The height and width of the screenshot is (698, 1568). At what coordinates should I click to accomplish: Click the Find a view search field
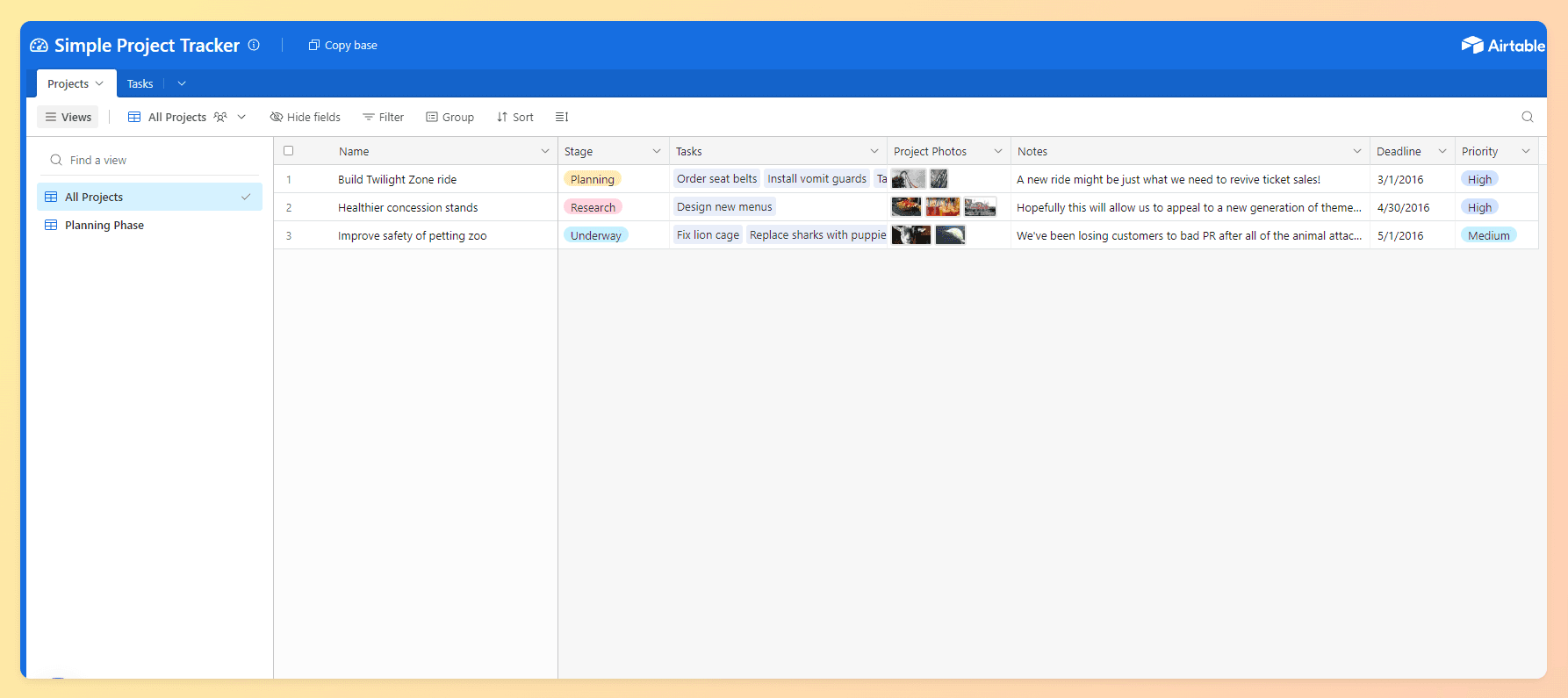(x=149, y=160)
